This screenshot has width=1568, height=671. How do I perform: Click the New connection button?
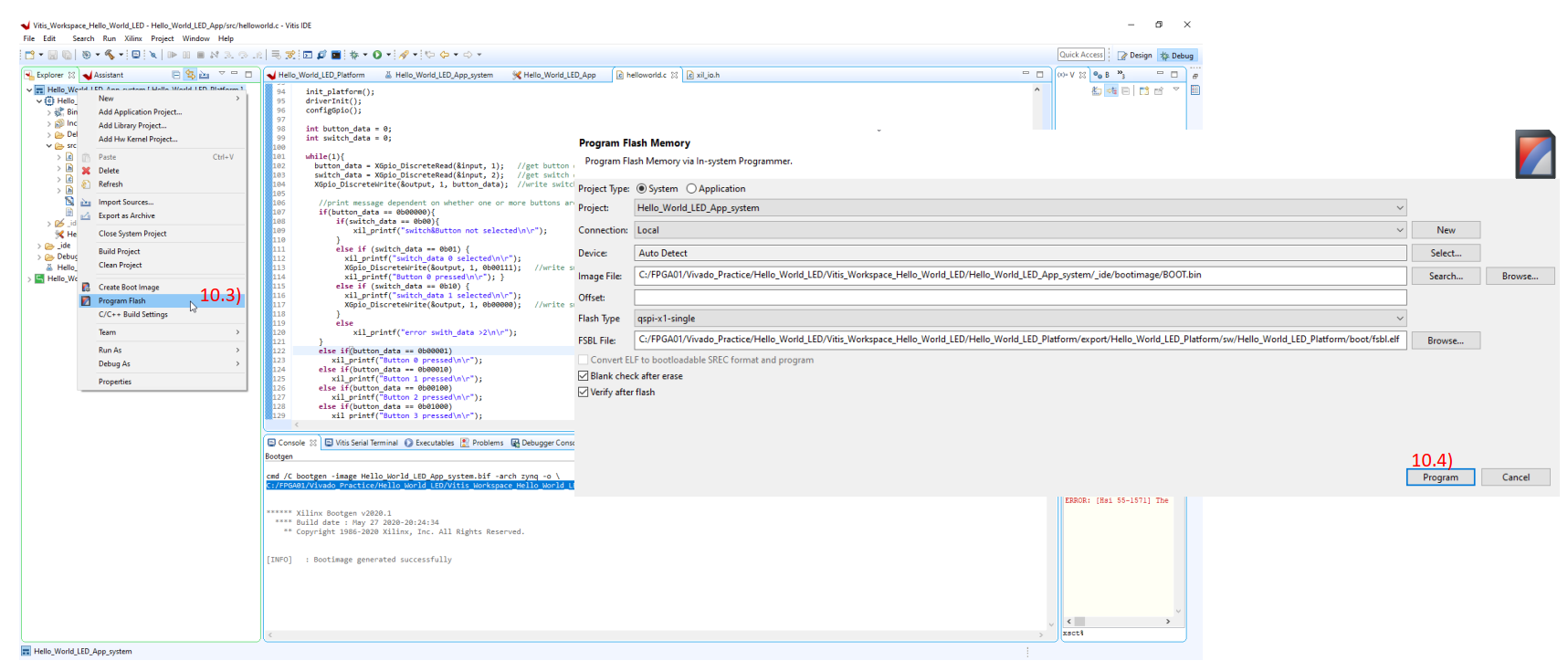(x=1446, y=230)
